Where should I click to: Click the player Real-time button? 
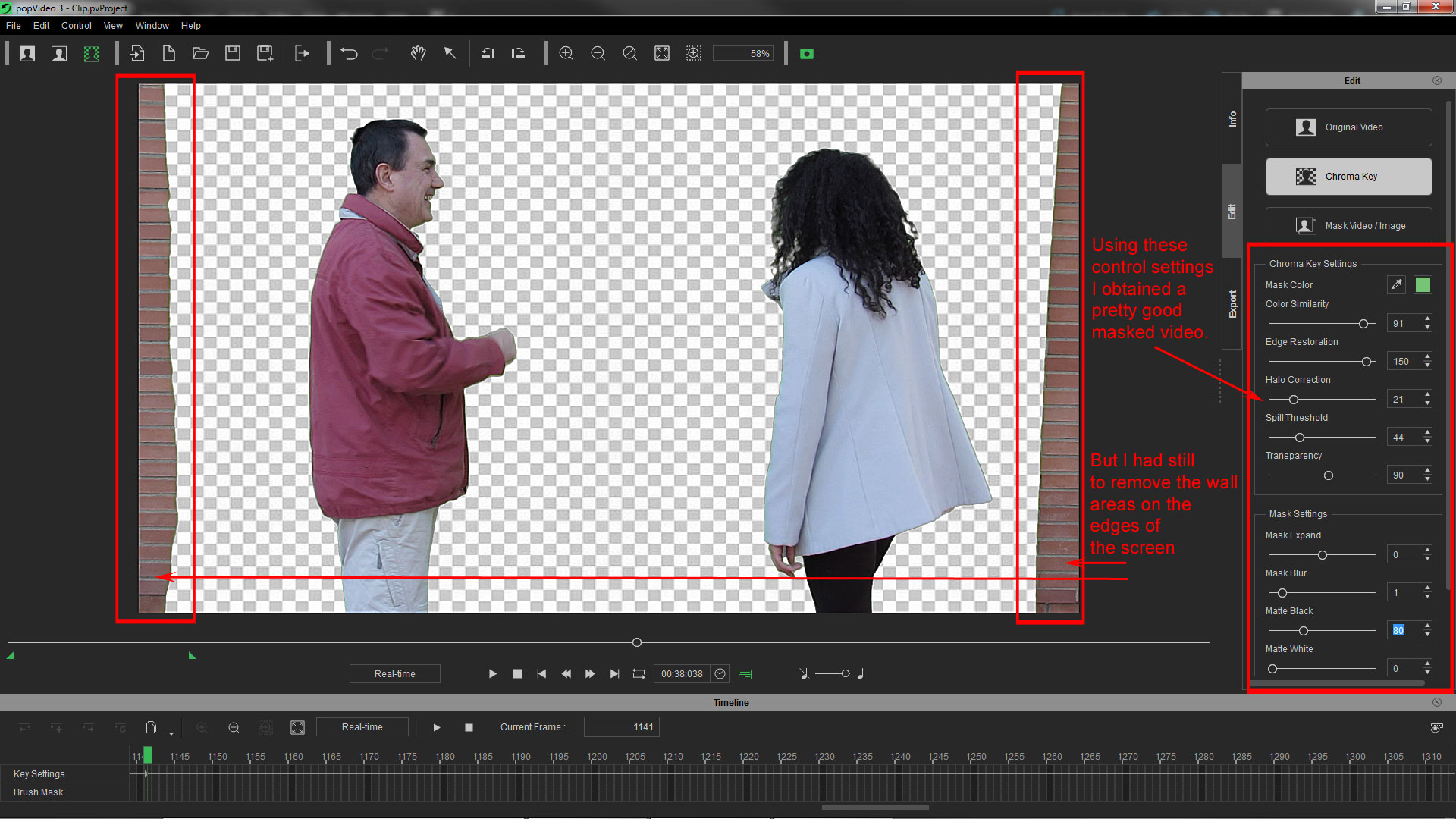coord(394,674)
